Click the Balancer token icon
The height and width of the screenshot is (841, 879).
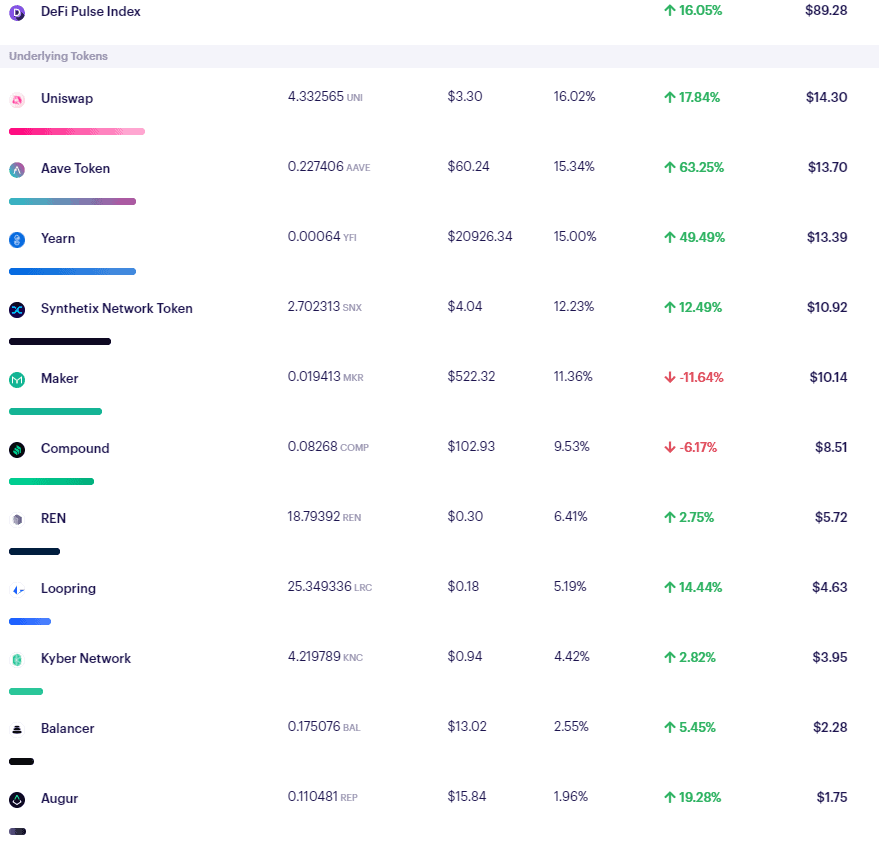[x=17, y=729]
